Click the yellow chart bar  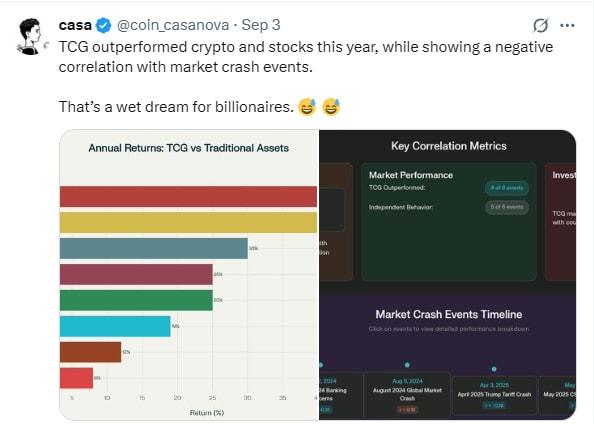click(x=188, y=222)
